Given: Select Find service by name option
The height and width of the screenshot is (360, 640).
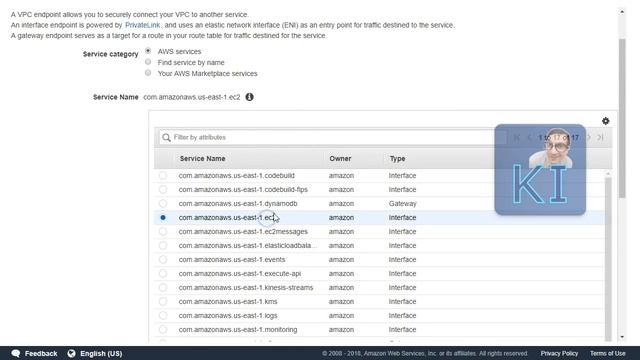Looking at the screenshot, I should click(148, 62).
